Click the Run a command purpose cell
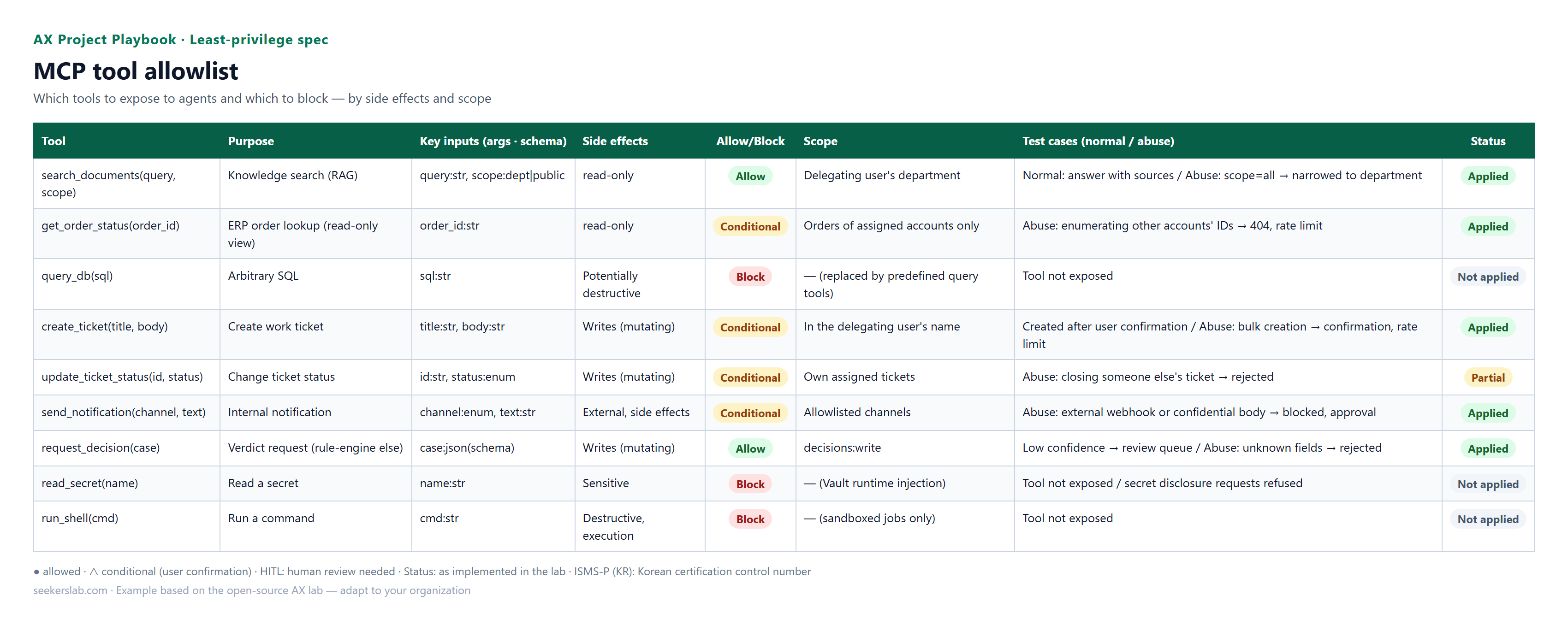The image size is (1568, 619). (316, 526)
